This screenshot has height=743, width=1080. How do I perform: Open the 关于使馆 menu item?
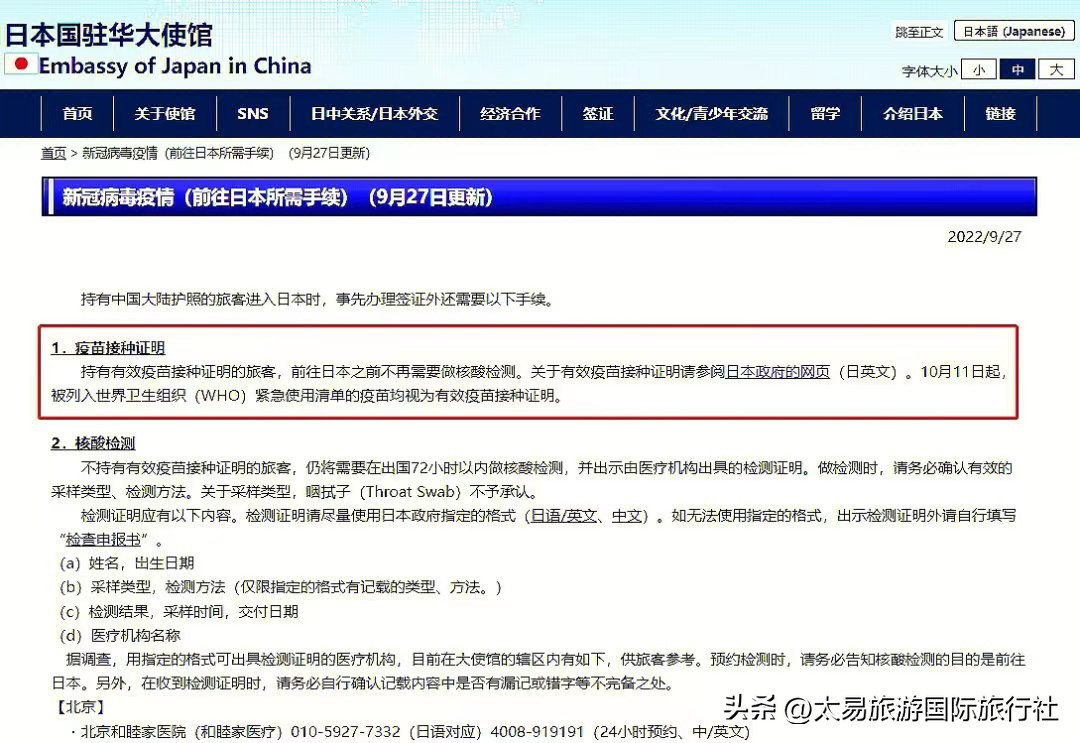165,113
